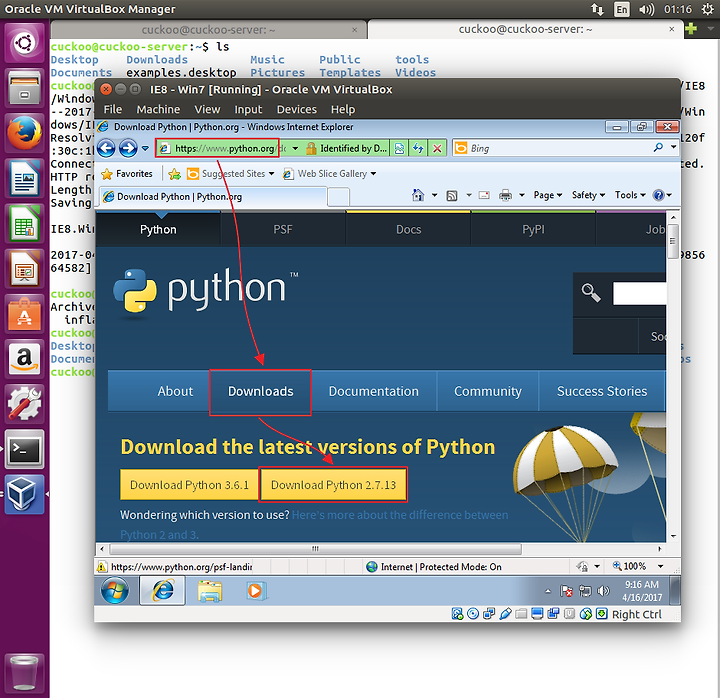This screenshot has width=720, height=698.
Task: Open the IE Page menu
Action: click(547, 195)
